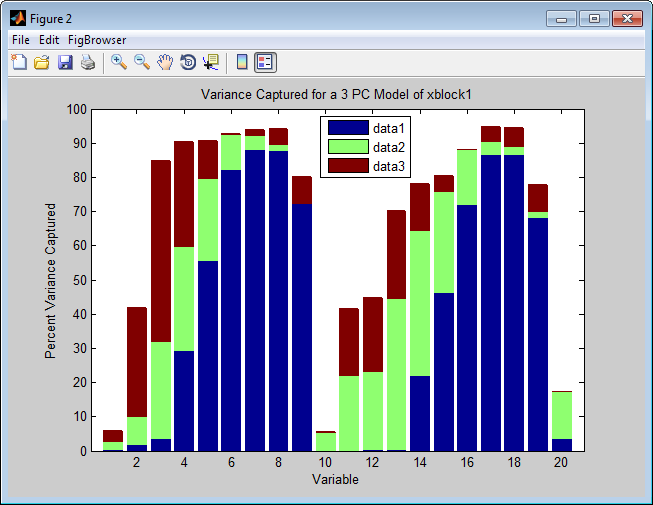Toggle off the Insert Legend button
653x505 pixels.
(x=265, y=62)
